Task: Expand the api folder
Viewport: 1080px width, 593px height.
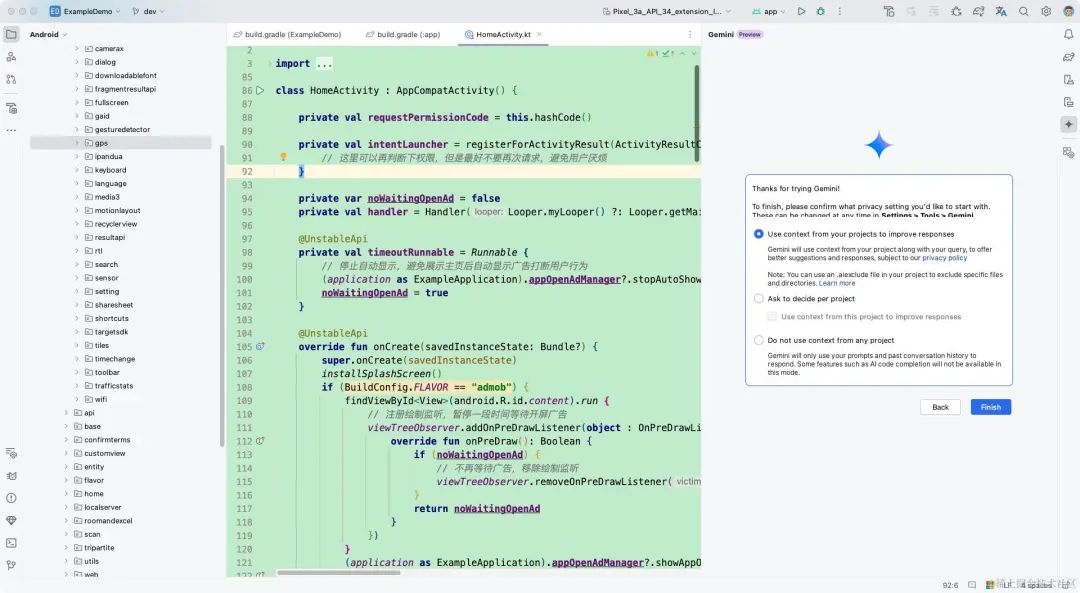Action: click(x=66, y=413)
